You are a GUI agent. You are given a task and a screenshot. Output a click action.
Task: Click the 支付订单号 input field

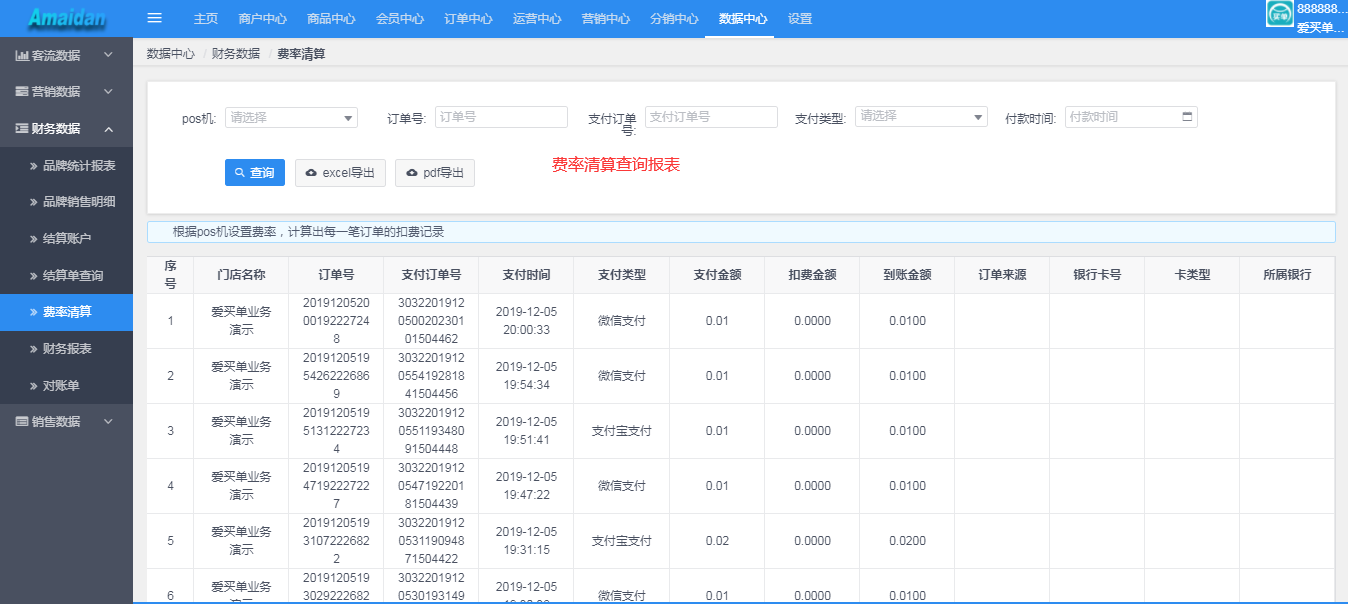pyautogui.click(x=711, y=117)
